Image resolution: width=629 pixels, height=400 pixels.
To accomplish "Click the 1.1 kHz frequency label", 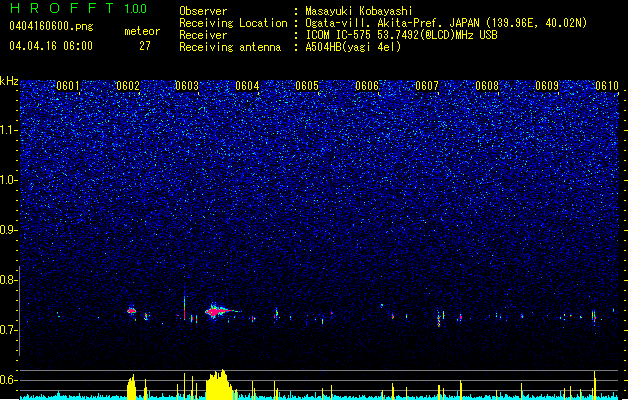I will tap(8, 130).
